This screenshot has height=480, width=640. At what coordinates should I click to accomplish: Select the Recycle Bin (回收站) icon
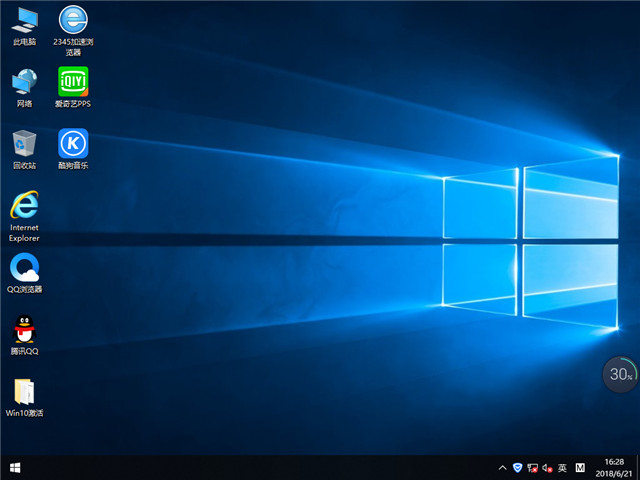coord(24,149)
